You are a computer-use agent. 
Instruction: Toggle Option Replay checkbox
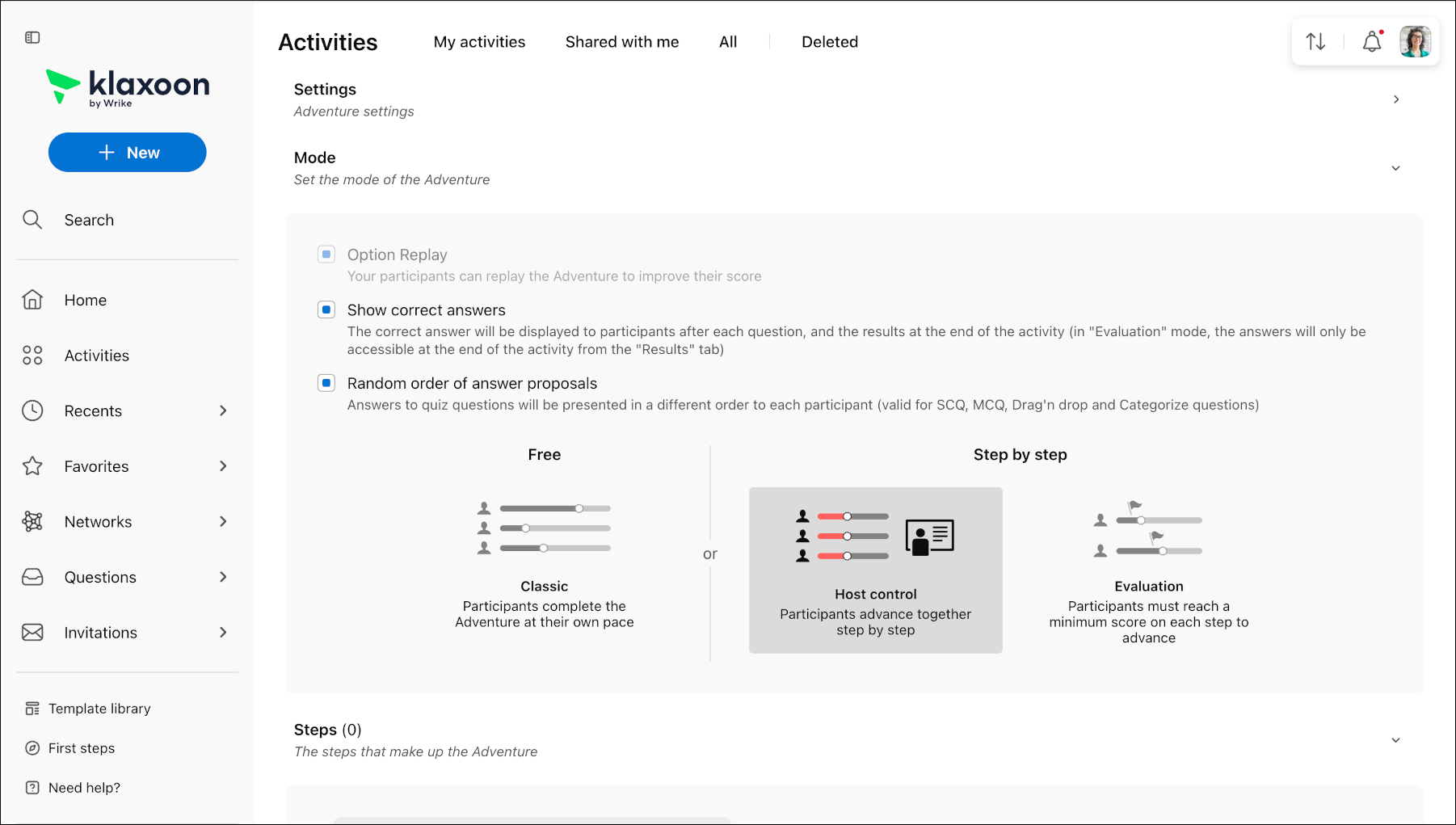tap(326, 255)
